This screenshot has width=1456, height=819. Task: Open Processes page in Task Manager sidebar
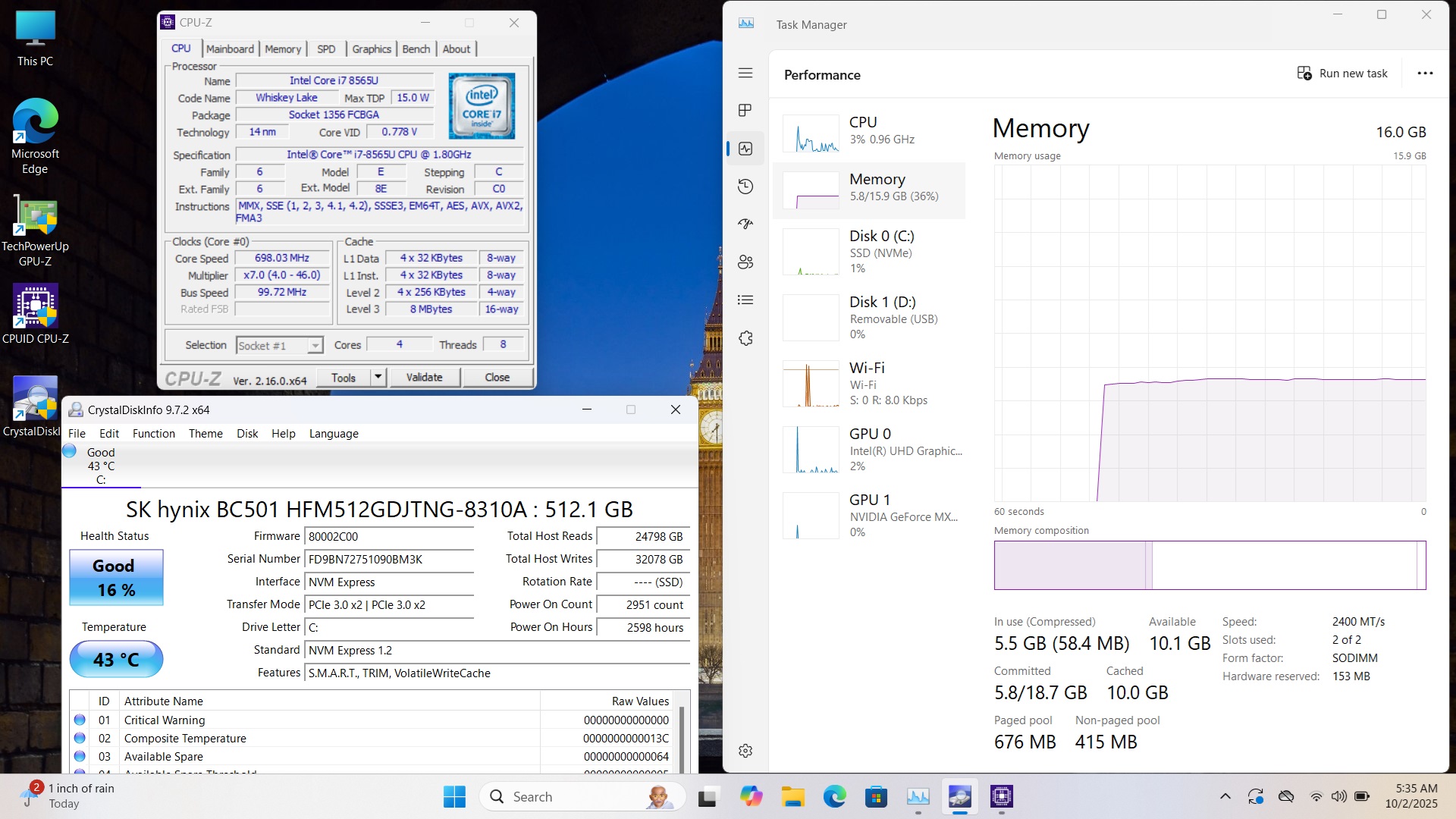coord(745,111)
